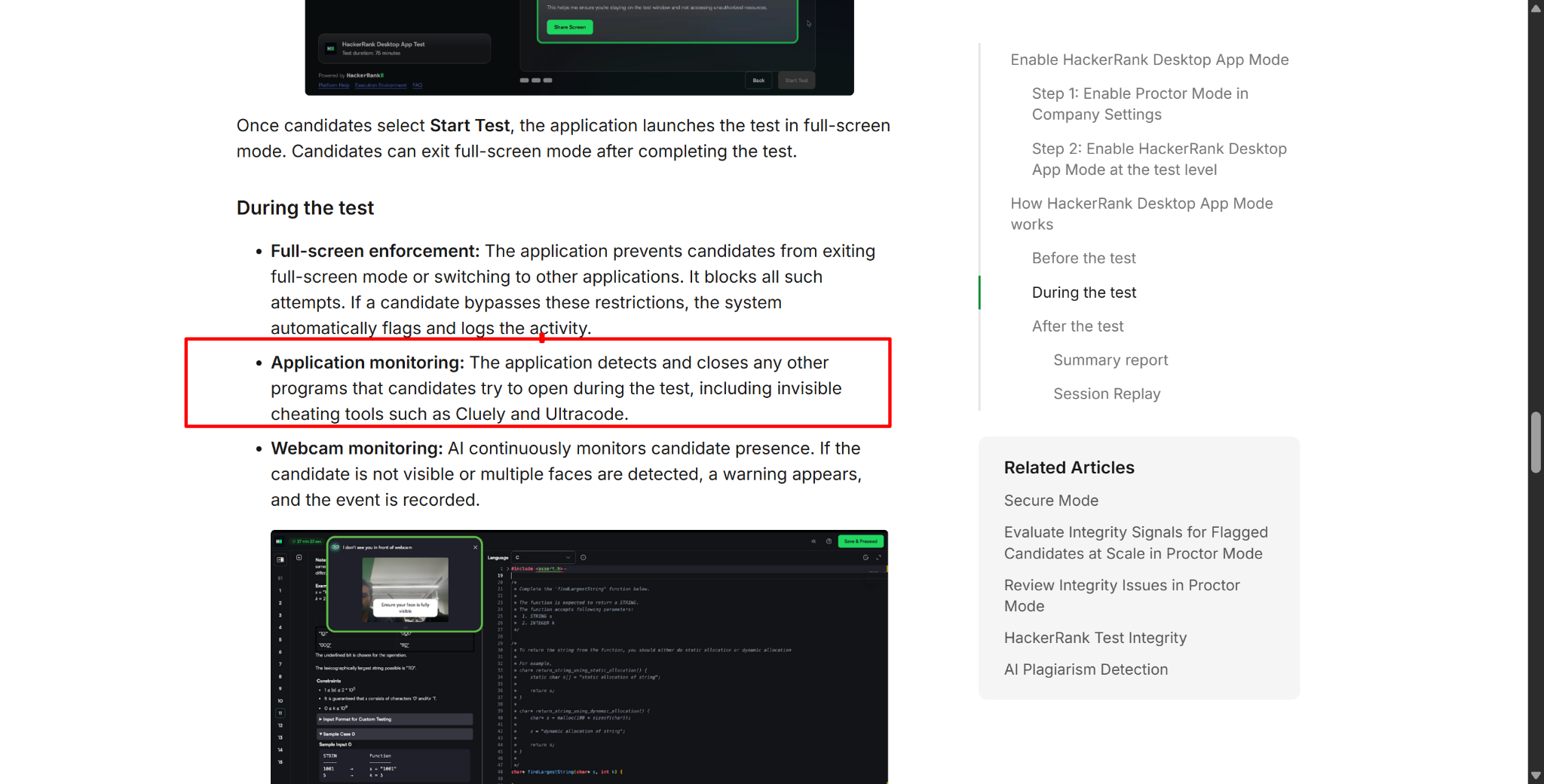Select question 11 in the test sidebar
The height and width of the screenshot is (784, 1544).
[x=280, y=713]
